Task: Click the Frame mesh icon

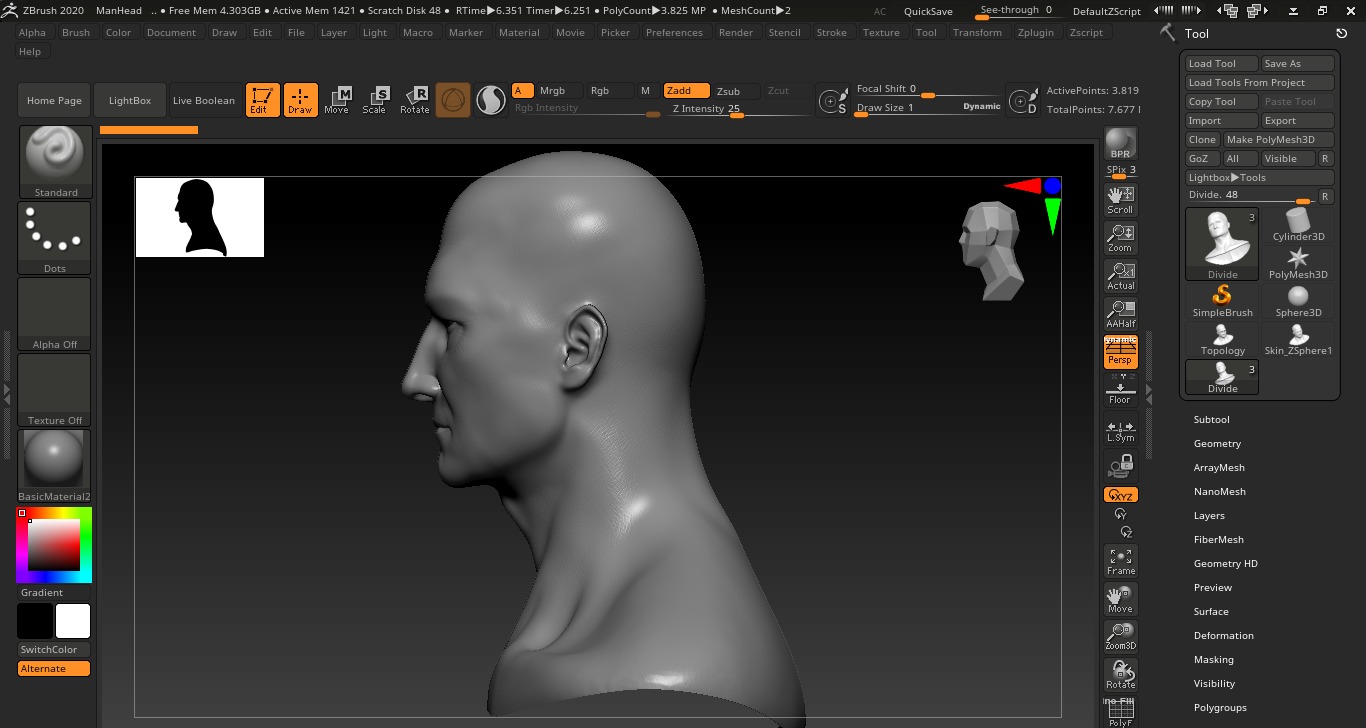Action: click(x=1120, y=561)
